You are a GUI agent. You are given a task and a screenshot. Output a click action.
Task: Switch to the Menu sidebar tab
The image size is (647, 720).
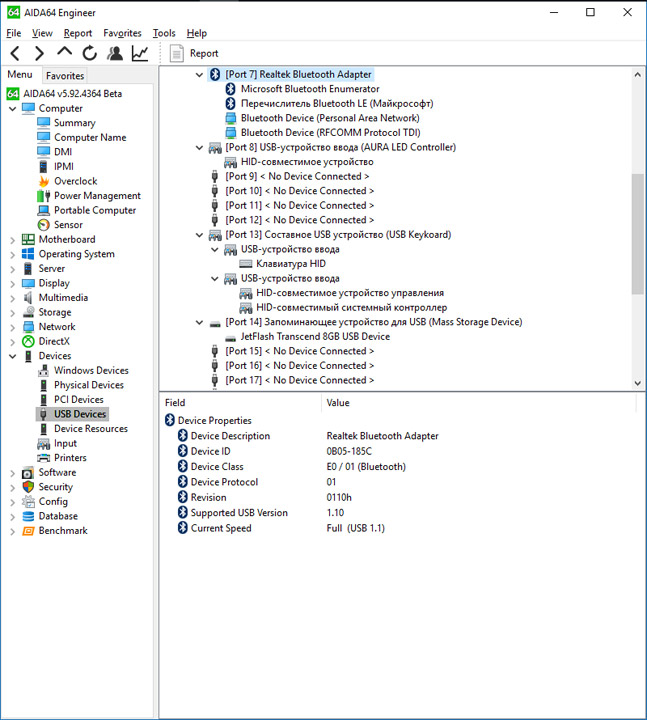click(20, 74)
